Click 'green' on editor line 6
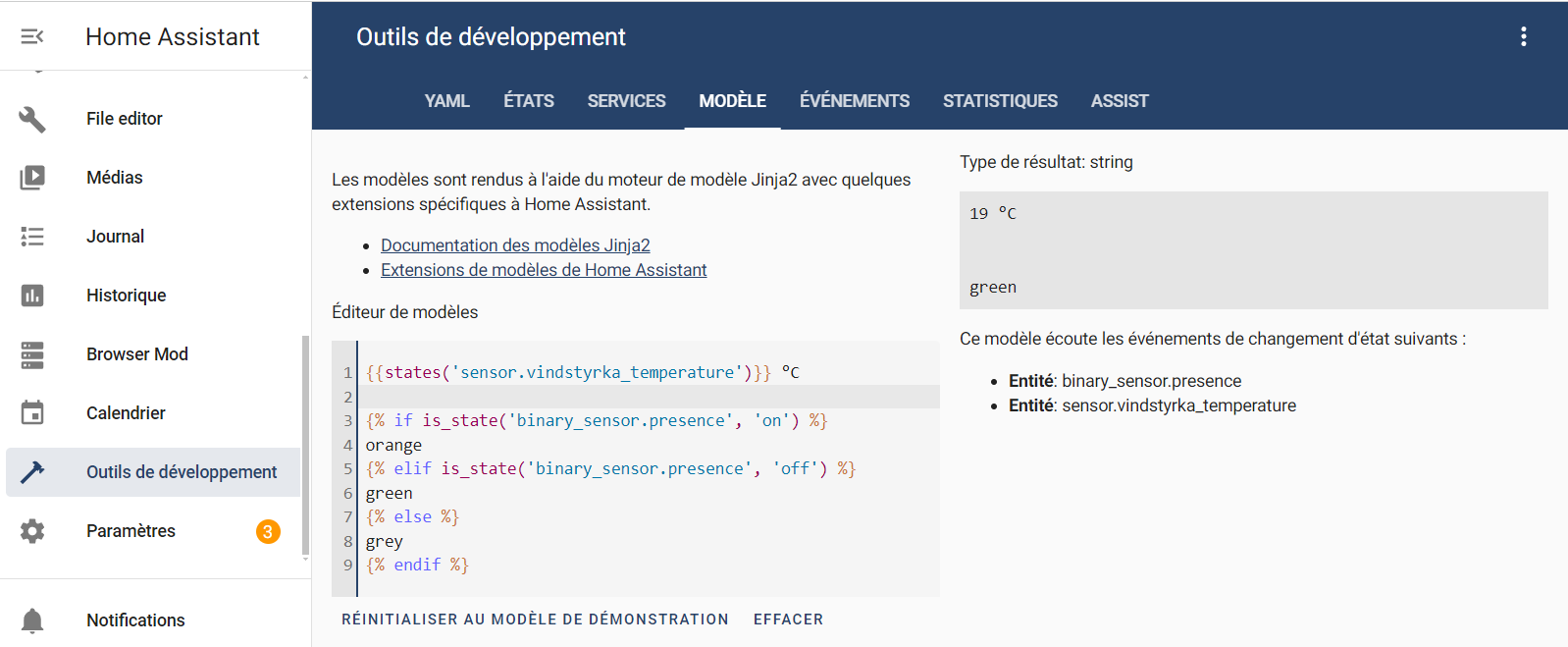The image size is (1568, 647). click(x=390, y=493)
